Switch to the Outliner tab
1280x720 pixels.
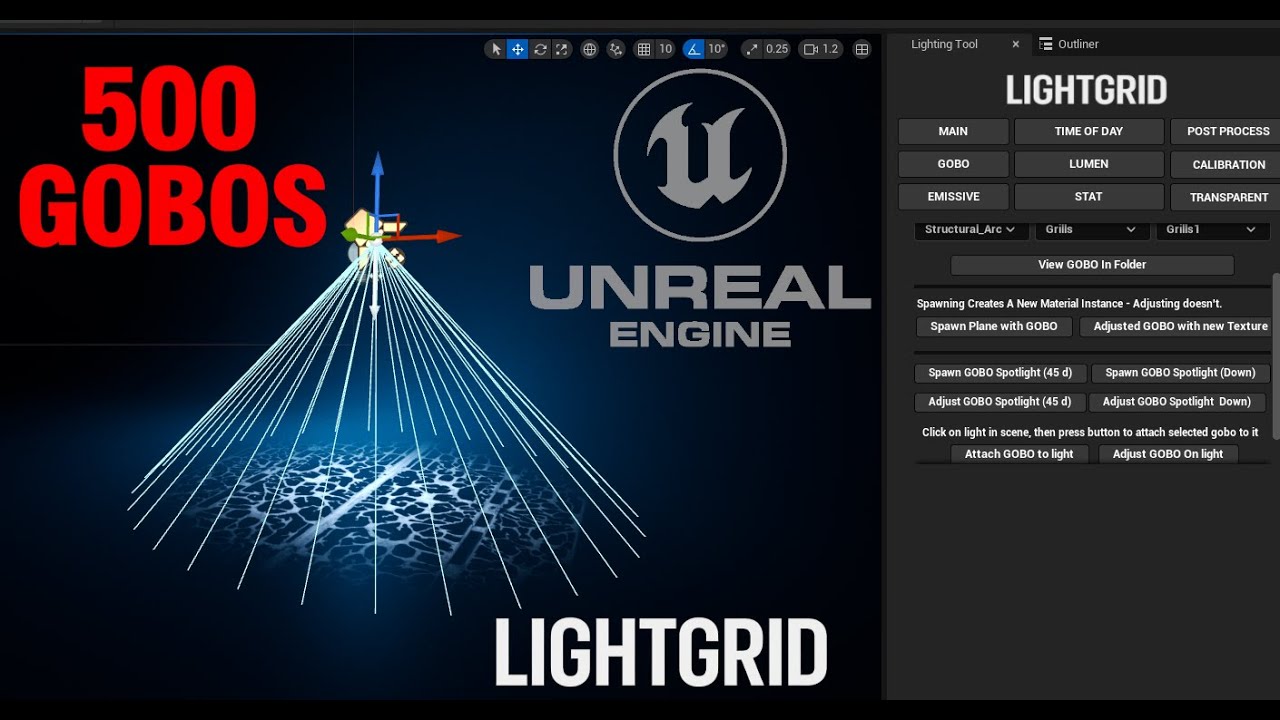[x=1078, y=44]
